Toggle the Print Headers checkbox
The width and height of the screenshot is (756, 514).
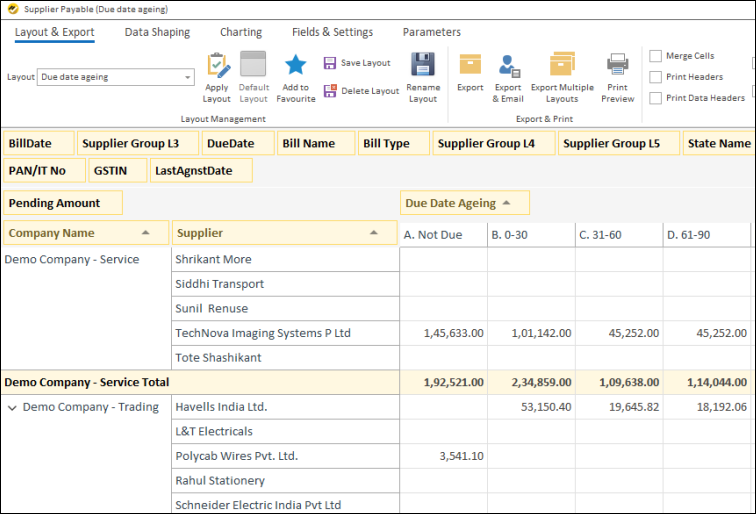[x=656, y=77]
